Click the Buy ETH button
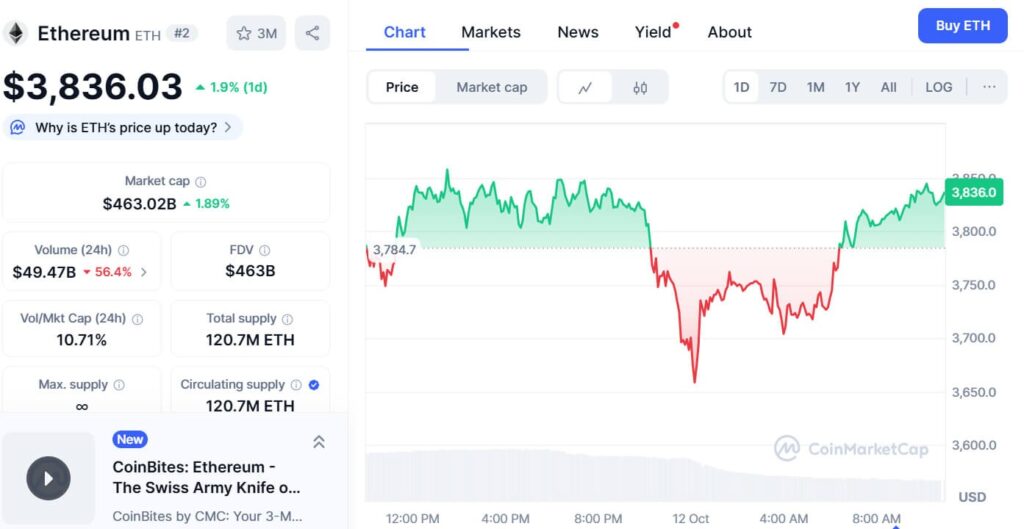 coord(962,26)
